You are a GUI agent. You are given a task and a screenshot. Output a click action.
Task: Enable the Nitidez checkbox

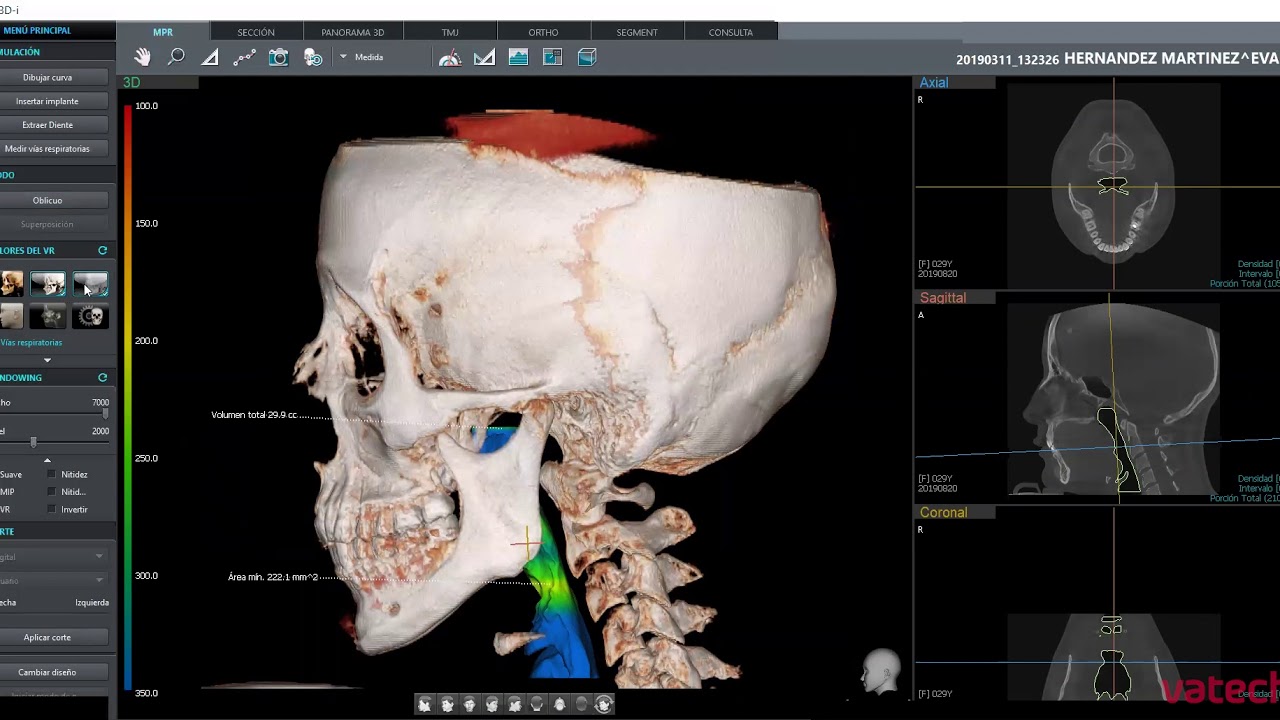click(52, 474)
